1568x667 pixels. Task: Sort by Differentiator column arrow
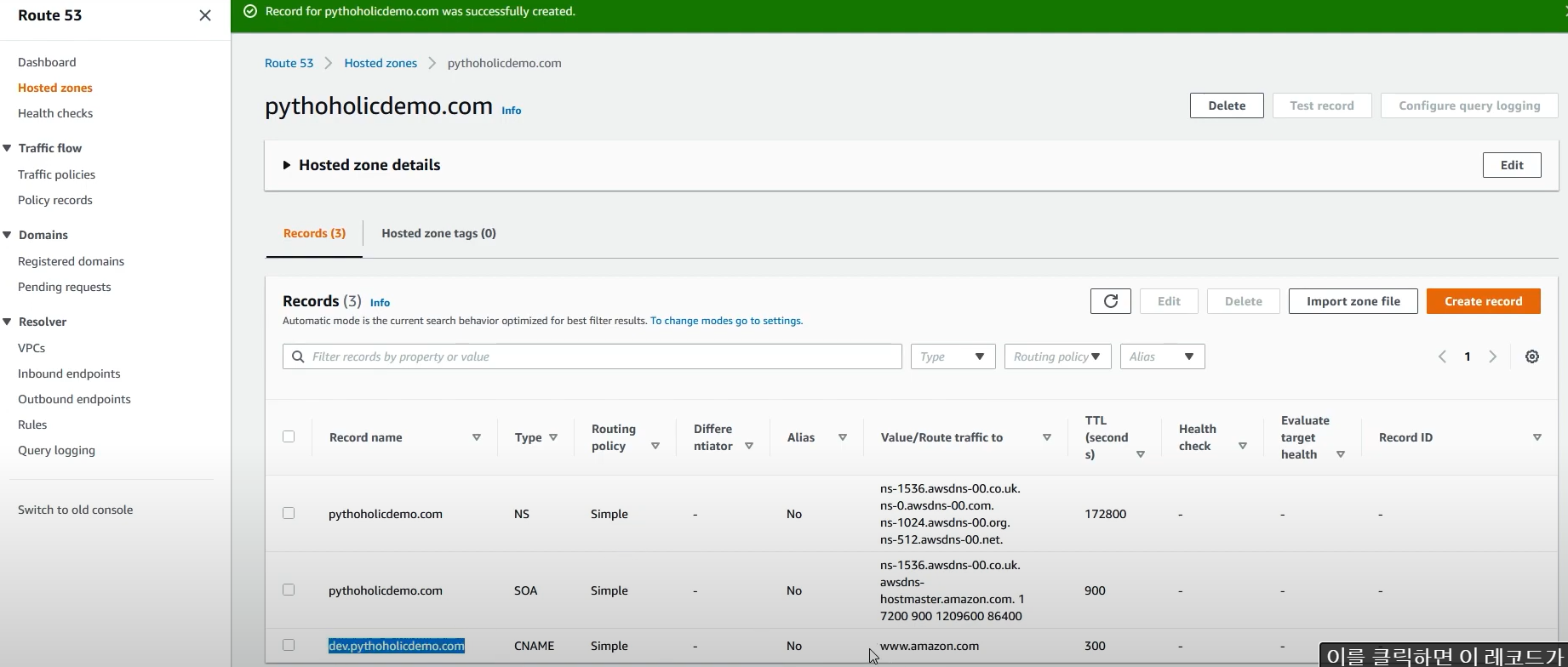coord(749,446)
